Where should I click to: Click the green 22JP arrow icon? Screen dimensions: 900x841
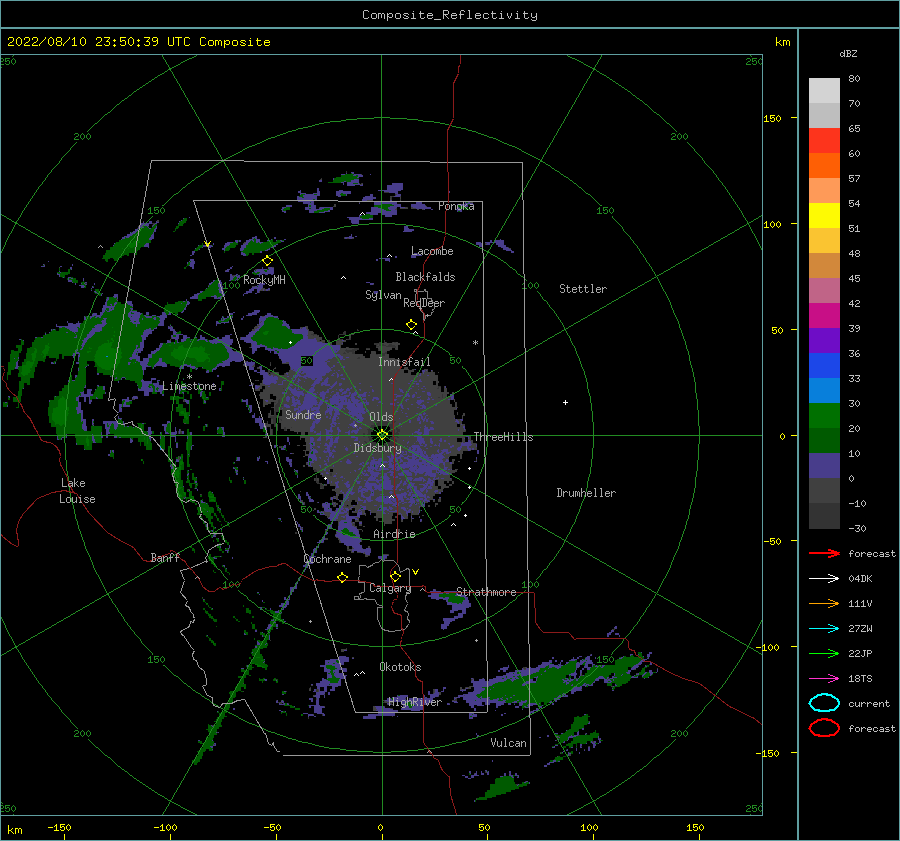[824, 653]
